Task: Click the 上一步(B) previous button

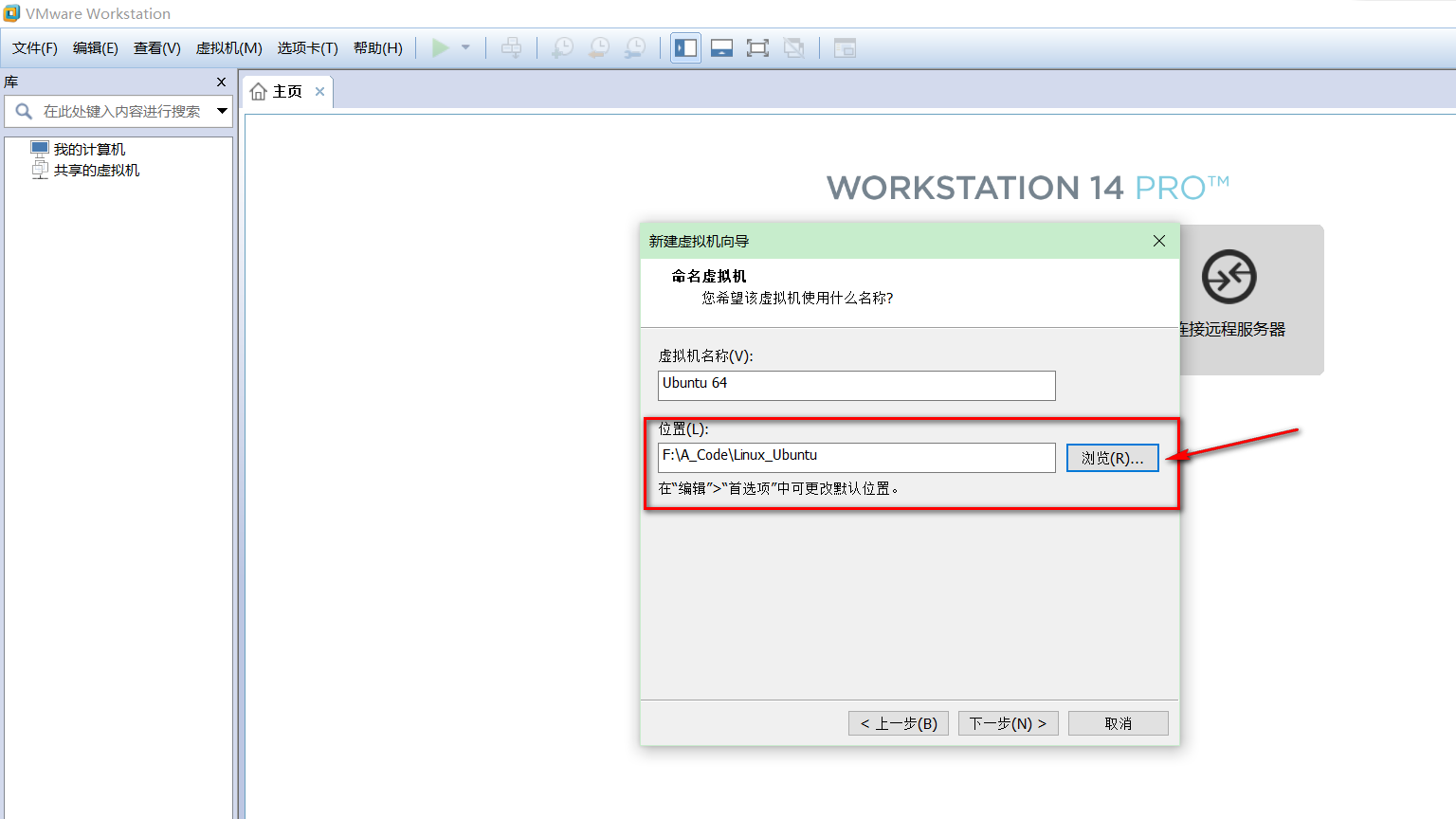Action: (x=898, y=722)
